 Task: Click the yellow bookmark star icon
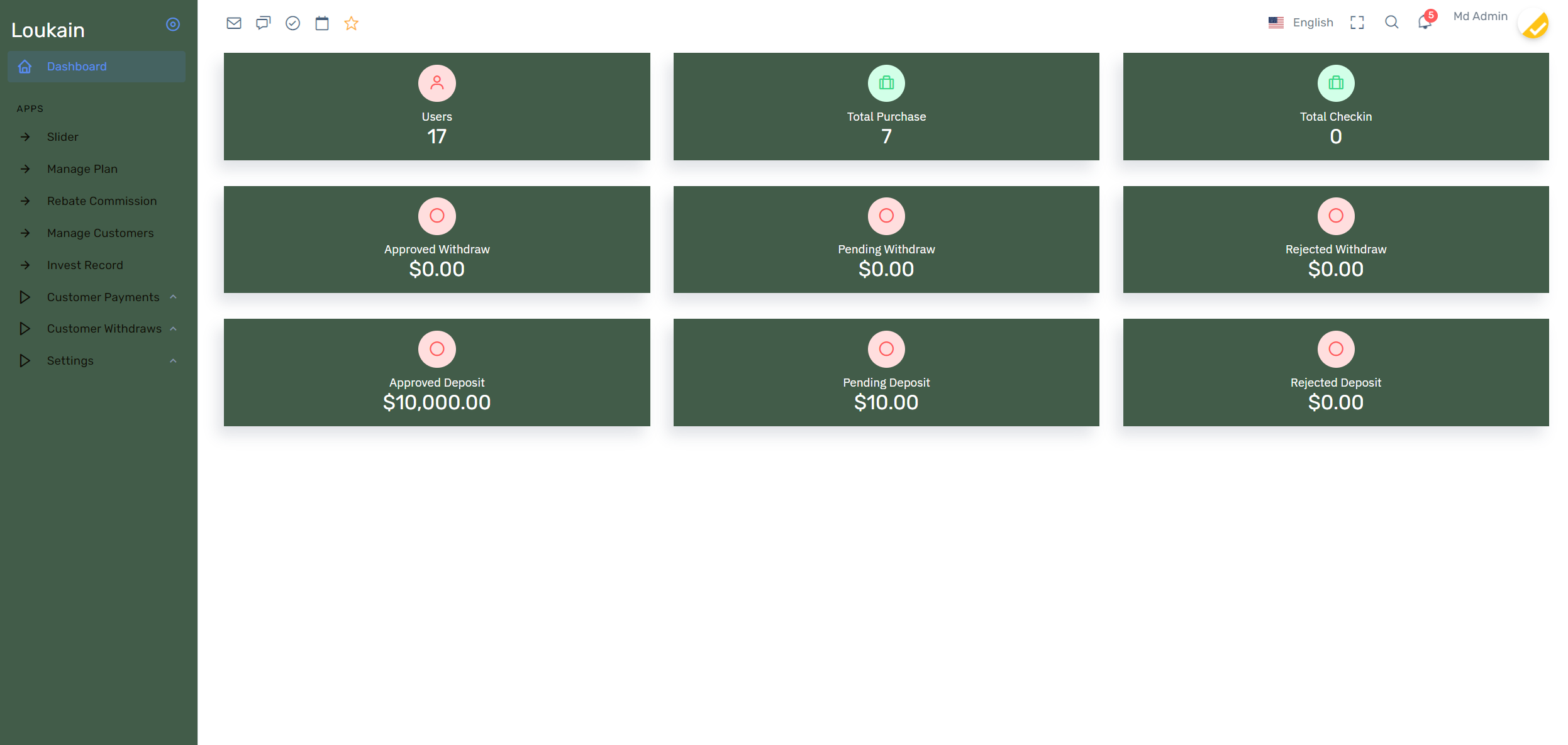[x=351, y=23]
